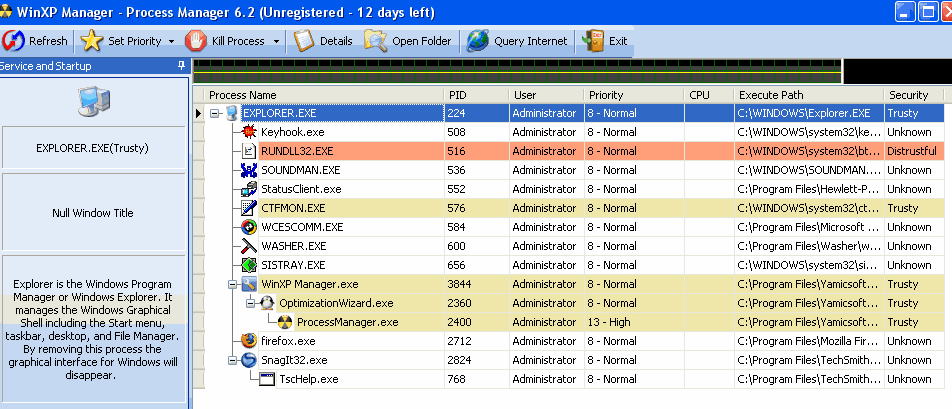This screenshot has width=952, height=409.
Task: Click PID 2712 cell
Action: coord(477,341)
